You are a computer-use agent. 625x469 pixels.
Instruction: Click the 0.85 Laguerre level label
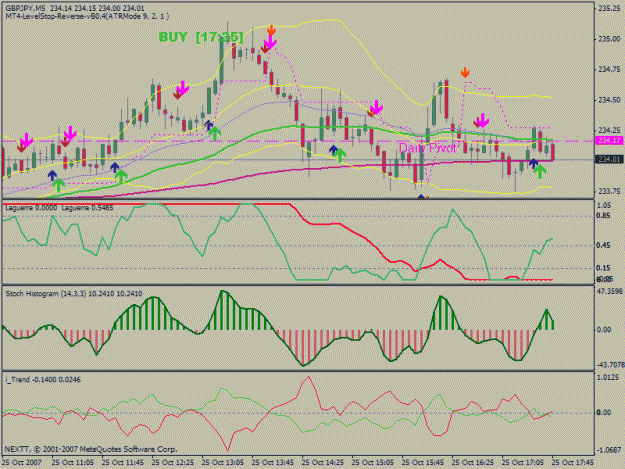point(604,216)
